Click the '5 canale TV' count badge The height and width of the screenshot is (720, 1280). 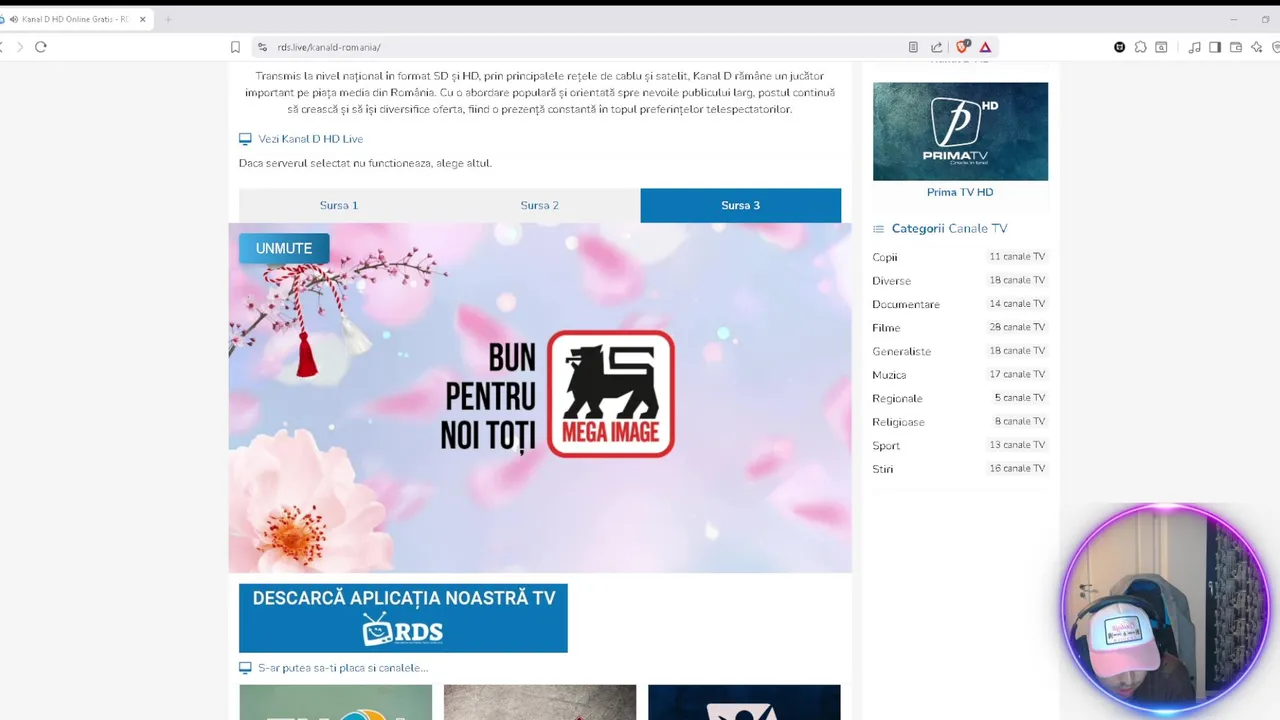pyautogui.click(x=1019, y=398)
